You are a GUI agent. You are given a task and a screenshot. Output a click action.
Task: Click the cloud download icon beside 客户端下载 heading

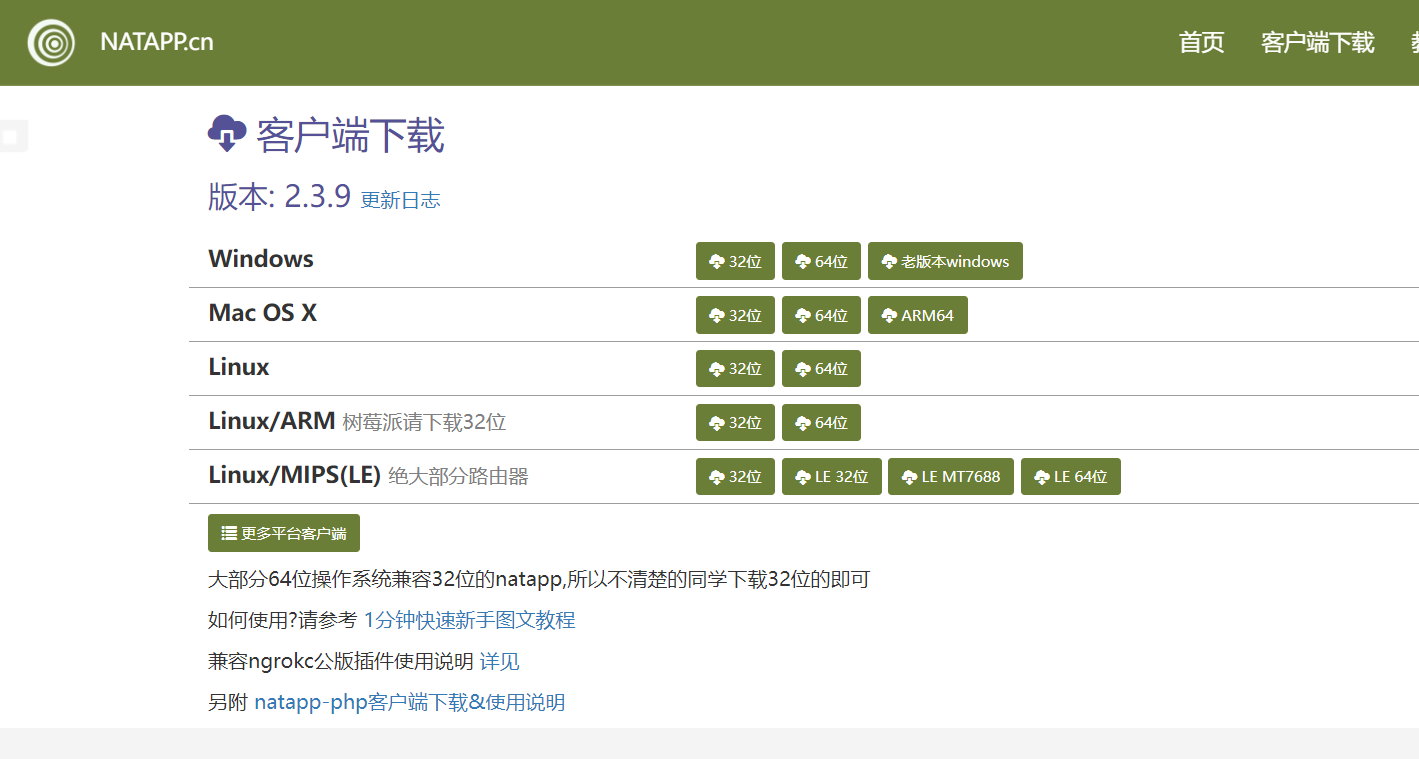[x=227, y=133]
